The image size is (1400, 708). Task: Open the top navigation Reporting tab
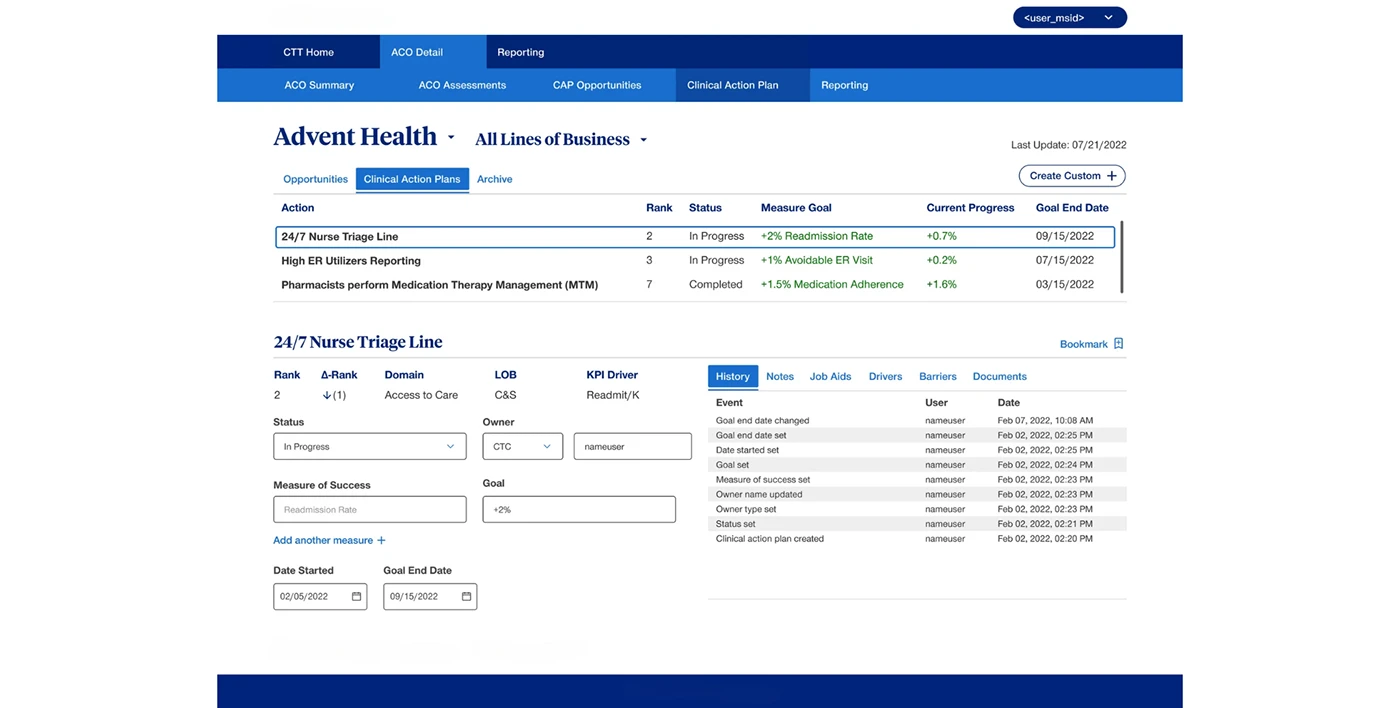521,52
